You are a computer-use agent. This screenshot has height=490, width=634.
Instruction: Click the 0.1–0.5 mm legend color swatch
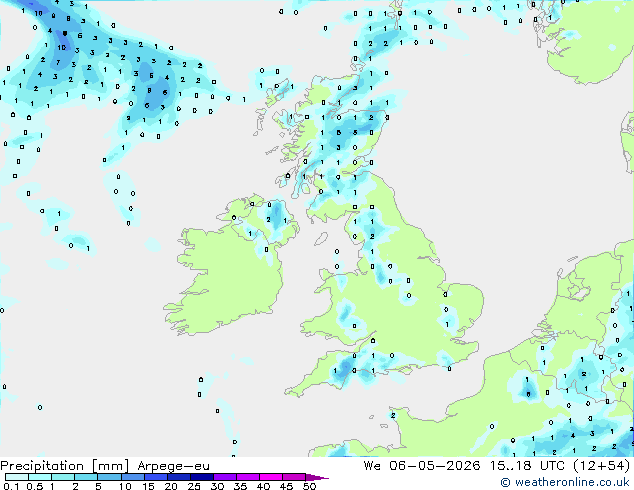(x=17, y=477)
